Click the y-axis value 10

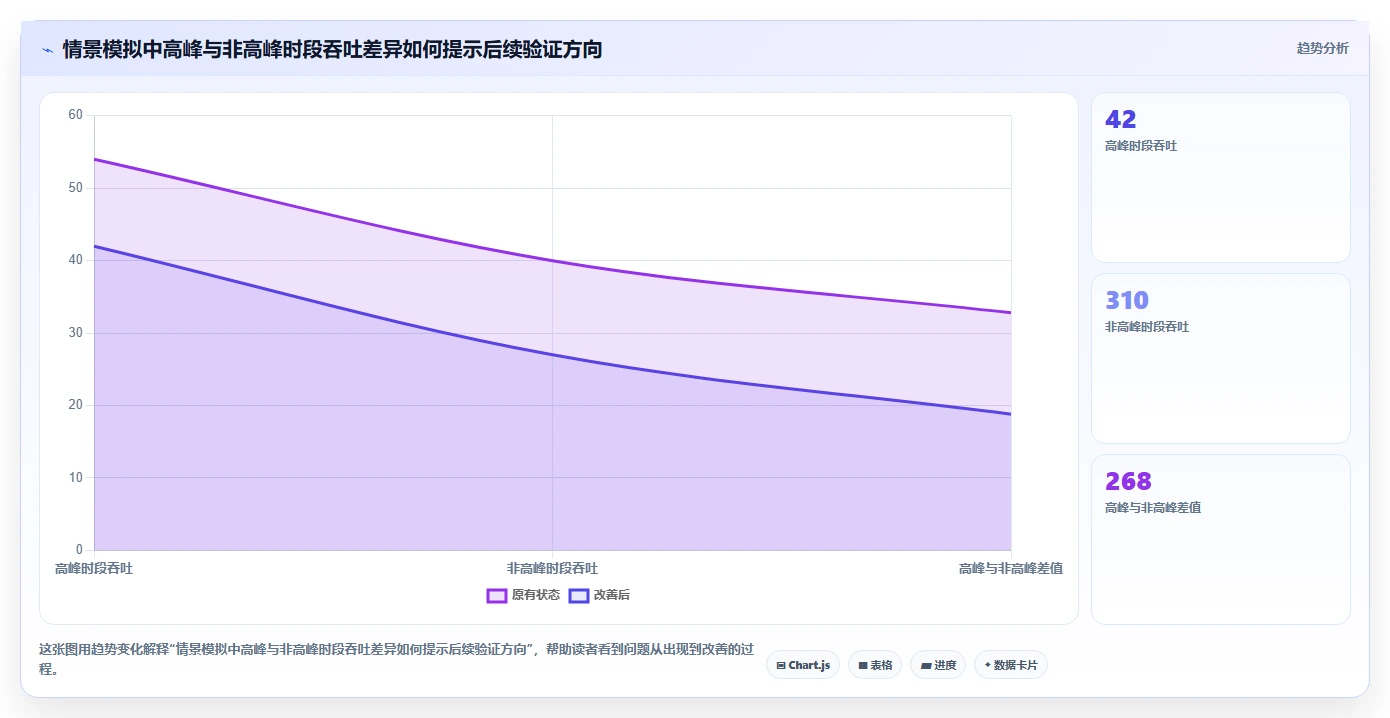[76, 478]
